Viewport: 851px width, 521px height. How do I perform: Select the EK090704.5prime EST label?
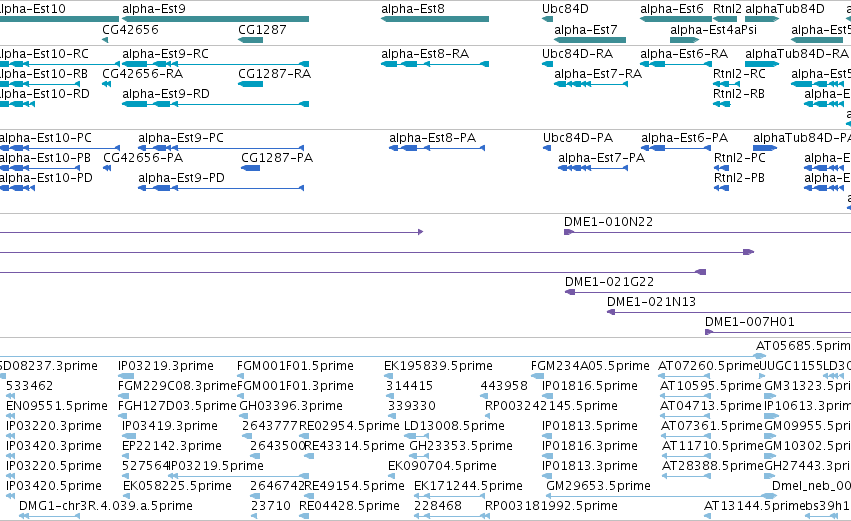(x=442, y=466)
